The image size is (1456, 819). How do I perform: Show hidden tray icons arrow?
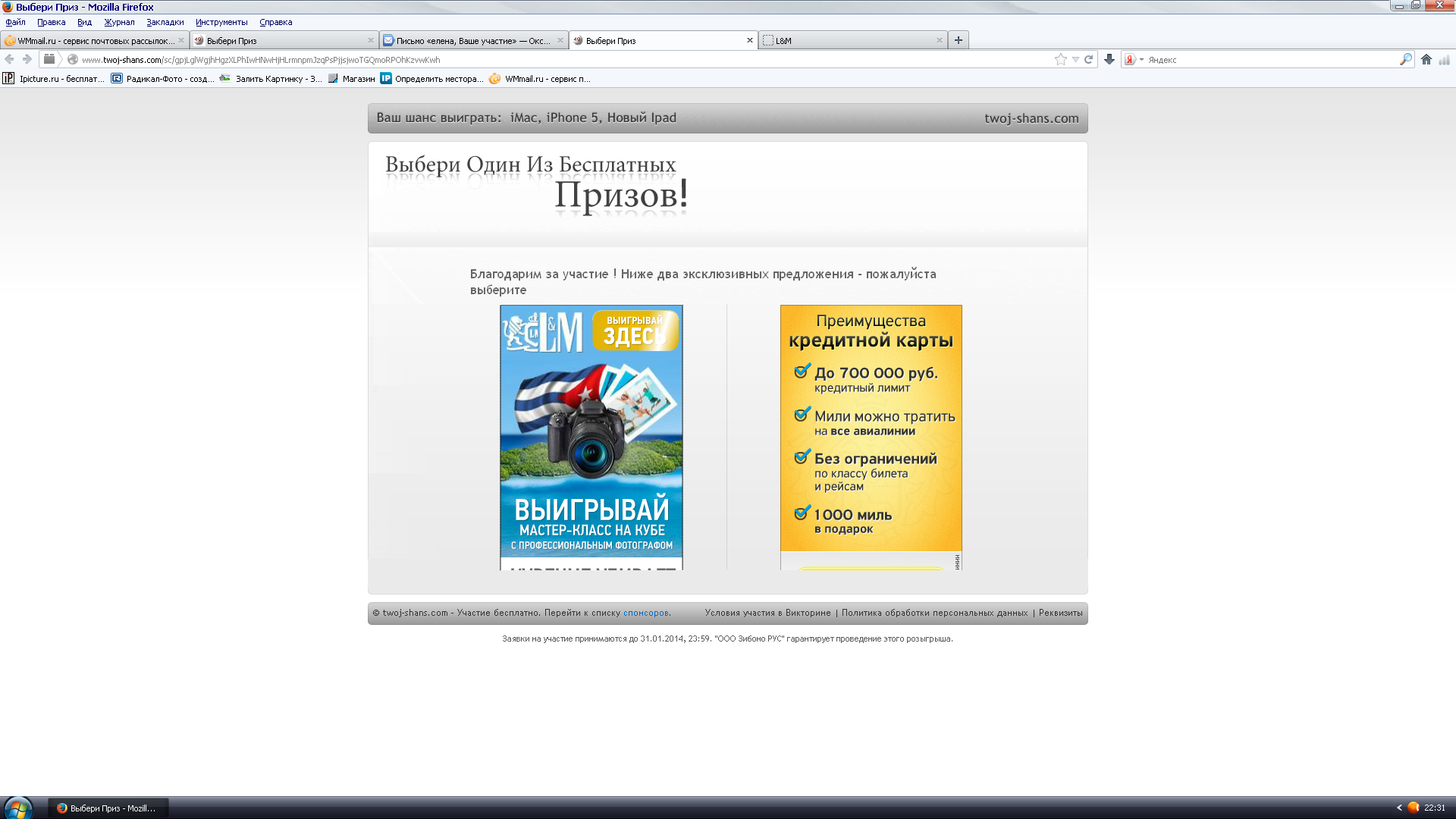(1399, 808)
